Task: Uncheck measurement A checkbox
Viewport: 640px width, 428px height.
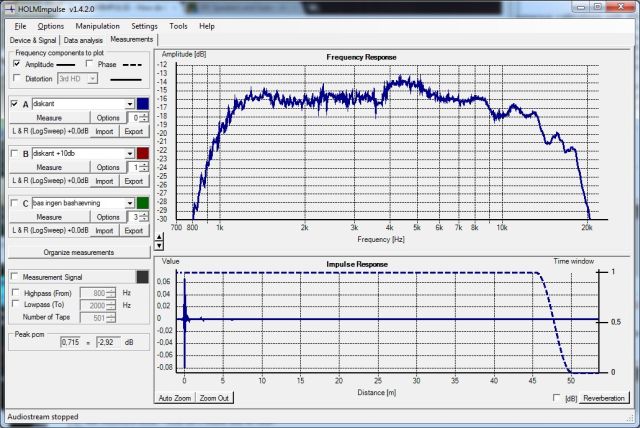Action: click(14, 104)
